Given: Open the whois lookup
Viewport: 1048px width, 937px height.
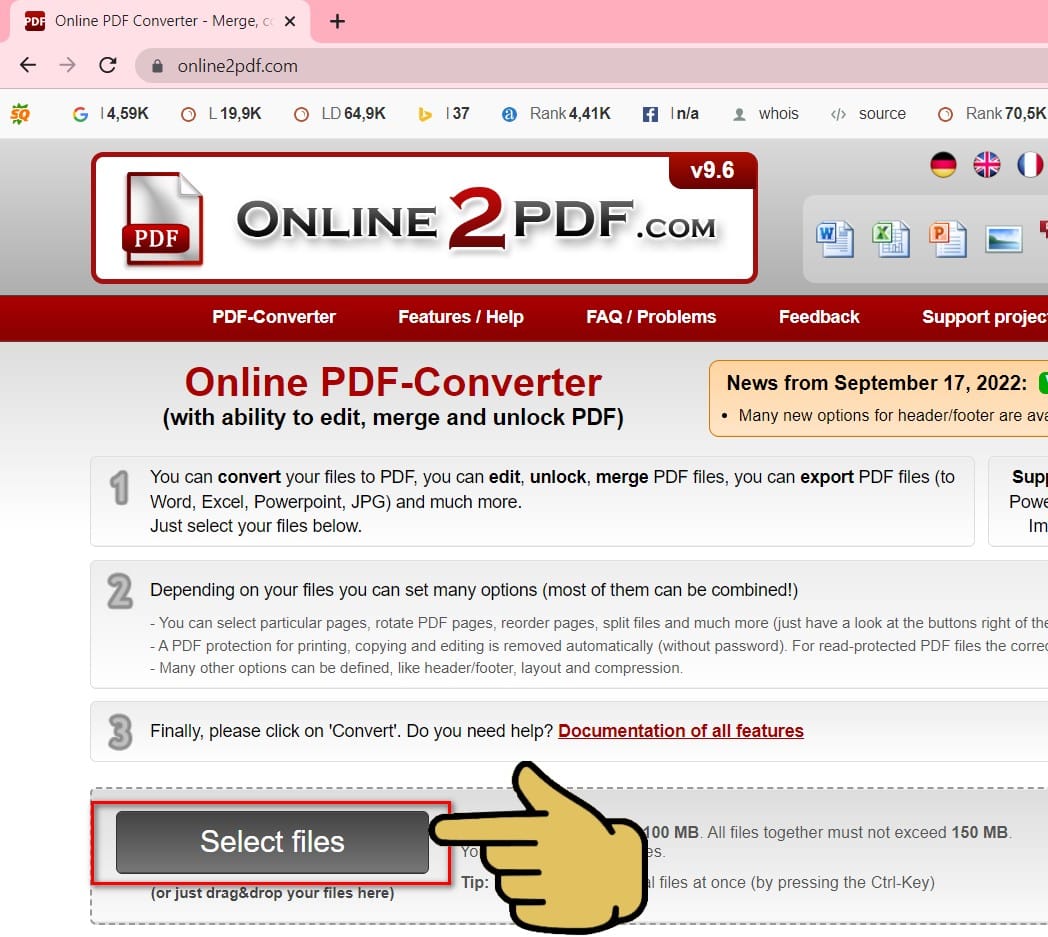Looking at the screenshot, I should click(x=766, y=114).
